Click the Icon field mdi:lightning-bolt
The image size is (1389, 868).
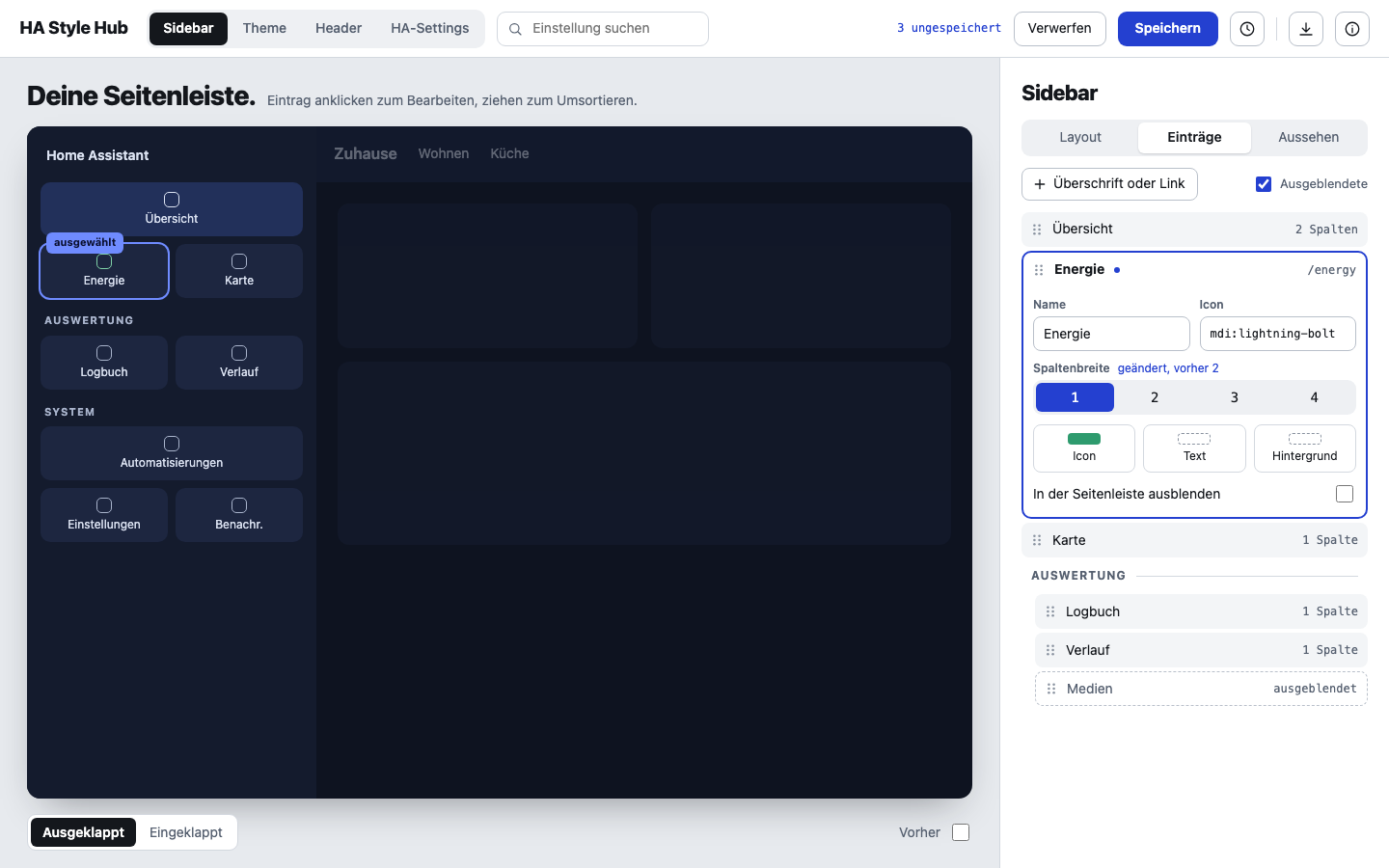(1278, 334)
